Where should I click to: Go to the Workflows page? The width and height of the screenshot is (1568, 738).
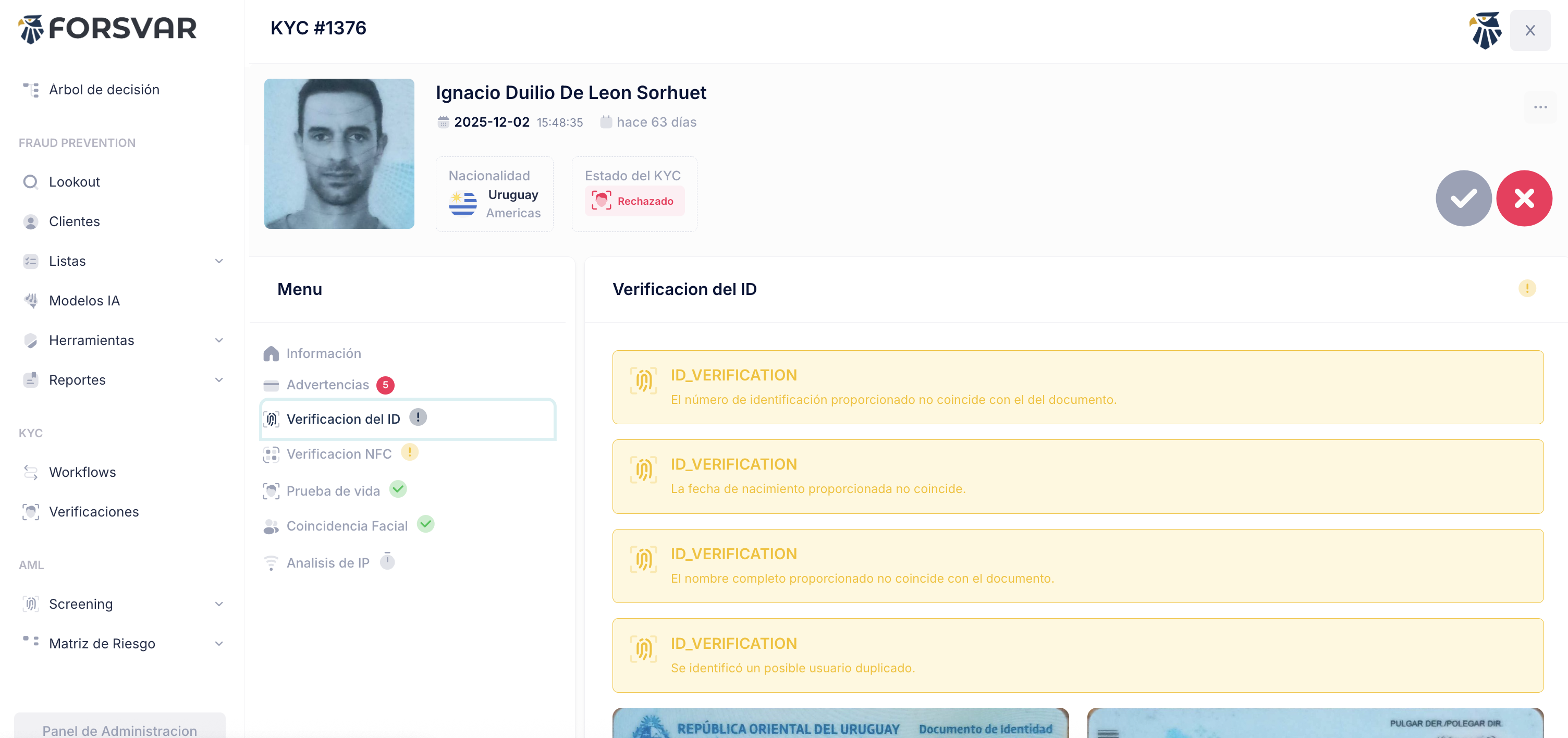pyautogui.click(x=82, y=472)
